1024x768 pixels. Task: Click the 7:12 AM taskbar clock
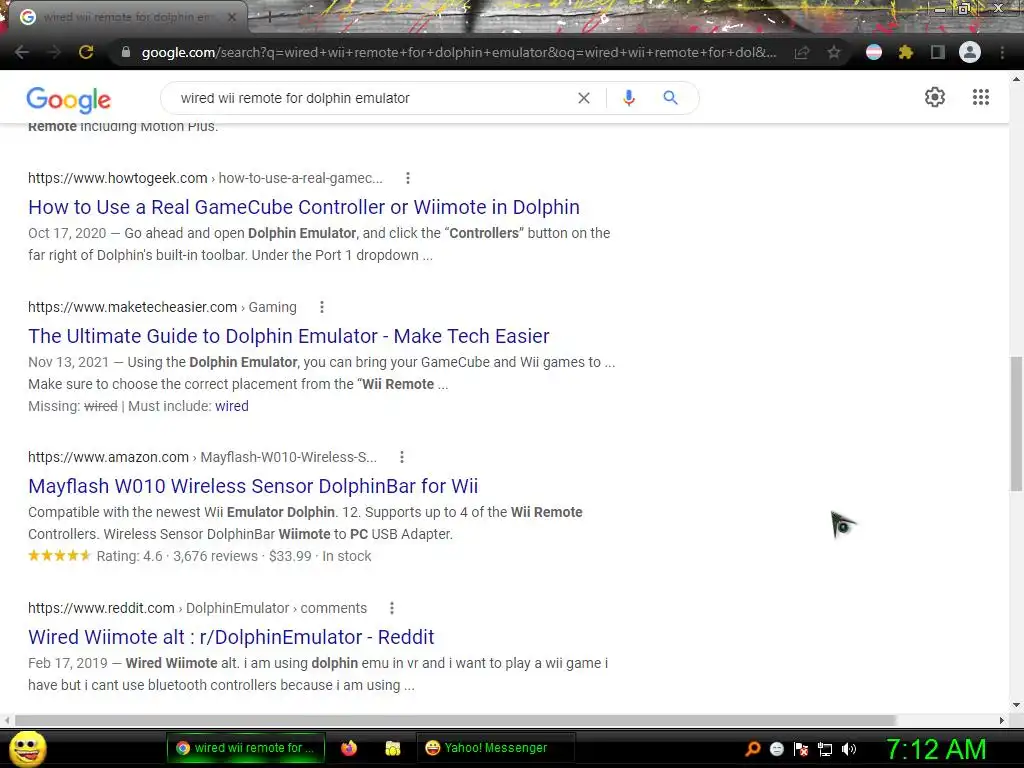[936, 749]
